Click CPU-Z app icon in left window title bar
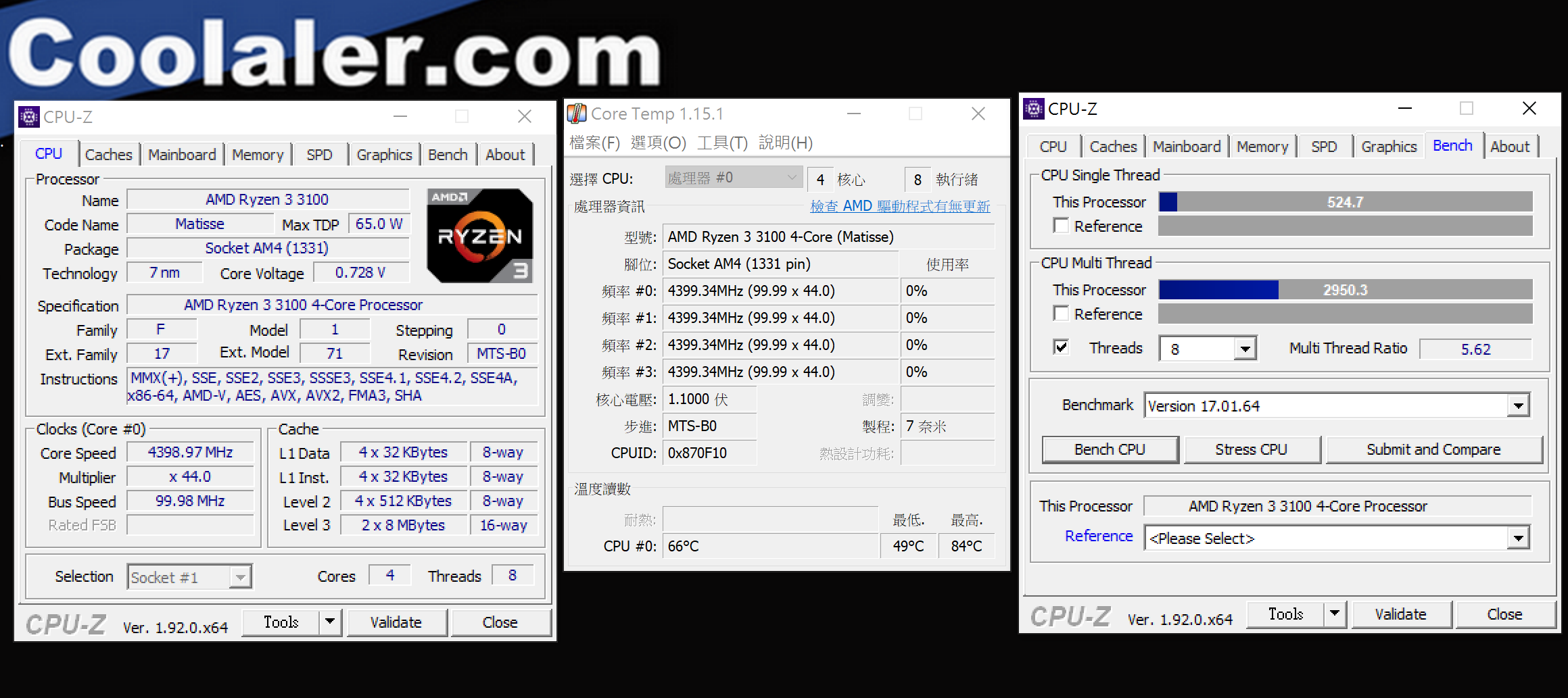 click(29, 117)
